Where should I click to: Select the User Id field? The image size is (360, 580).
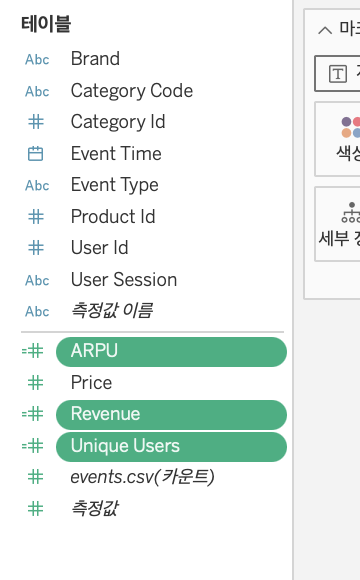100,247
